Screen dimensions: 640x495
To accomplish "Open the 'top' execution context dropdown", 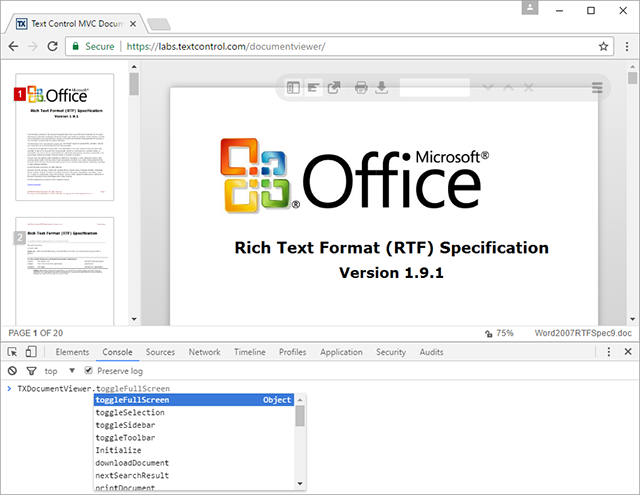I will tap(60, 371).
